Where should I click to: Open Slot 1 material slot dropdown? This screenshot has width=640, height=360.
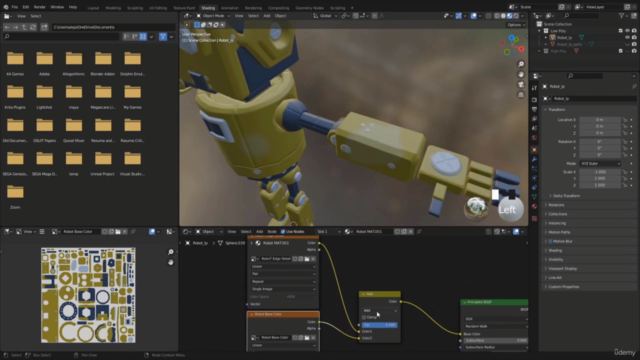329,231
